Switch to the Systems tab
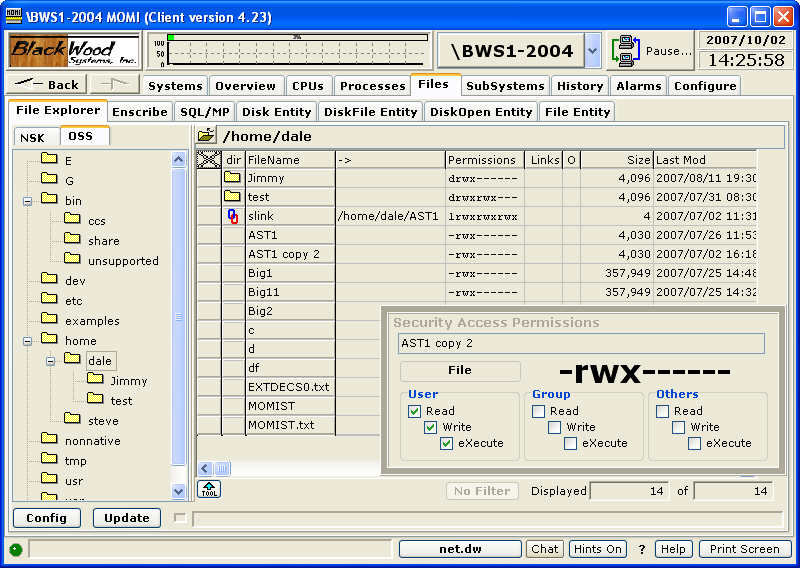The height and width of the screenshot is (568, 800). [175, 86]
